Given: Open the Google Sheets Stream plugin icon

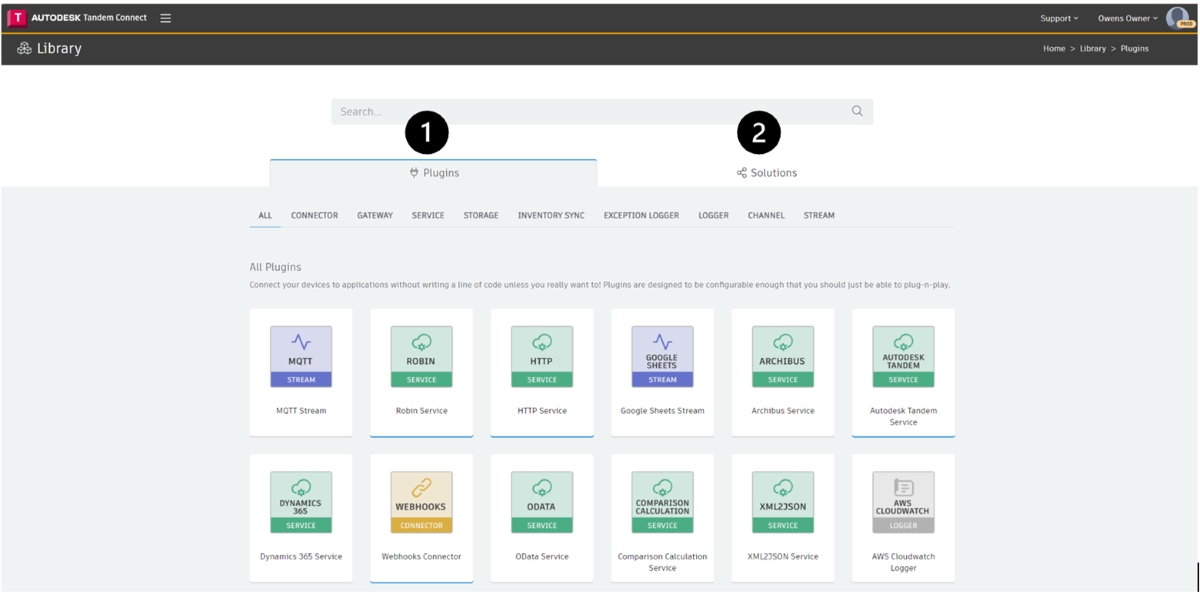Looking at the screenshot, I should pos(662,356).
